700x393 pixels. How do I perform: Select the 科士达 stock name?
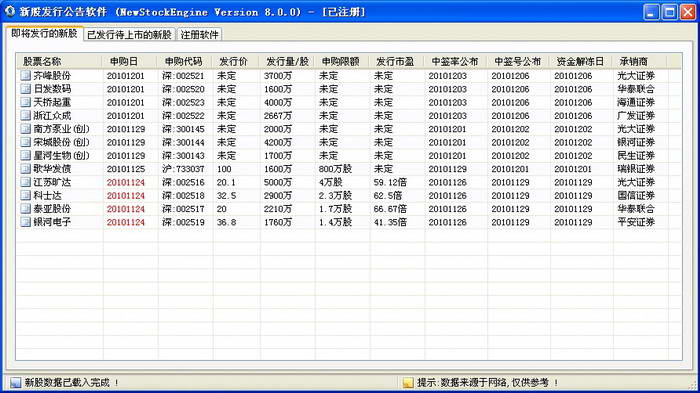(47, 196)
